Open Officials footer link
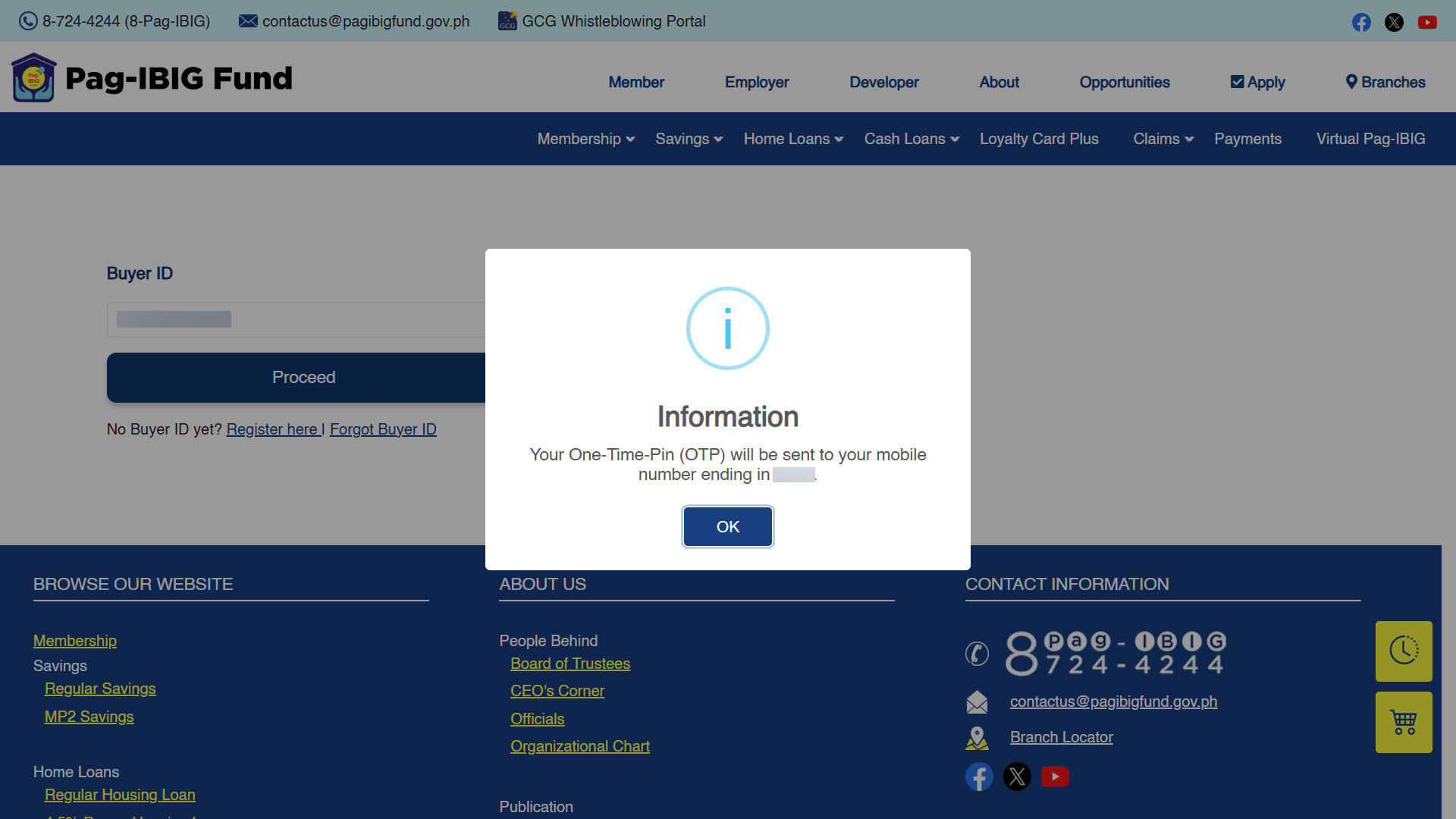 pyautogui.click(x=538, y=719)
